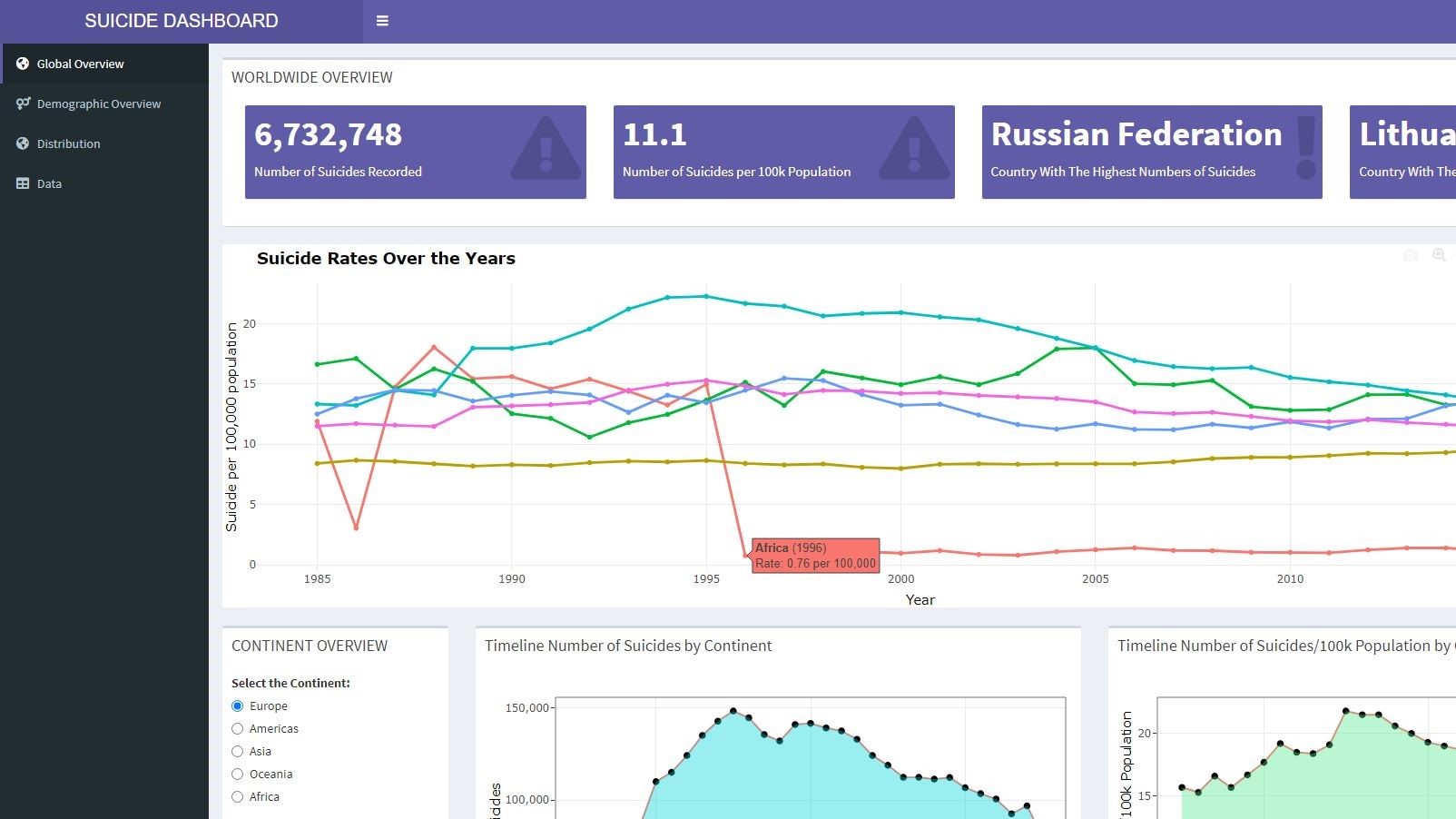
Task: Pick Africa from the continent list
Action: [238, 797]
